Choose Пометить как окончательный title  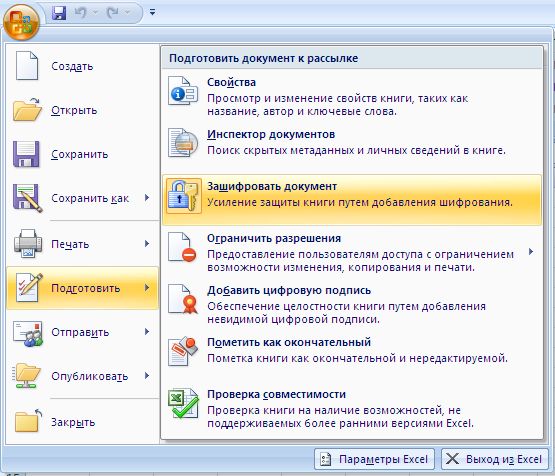pos(289,342)
